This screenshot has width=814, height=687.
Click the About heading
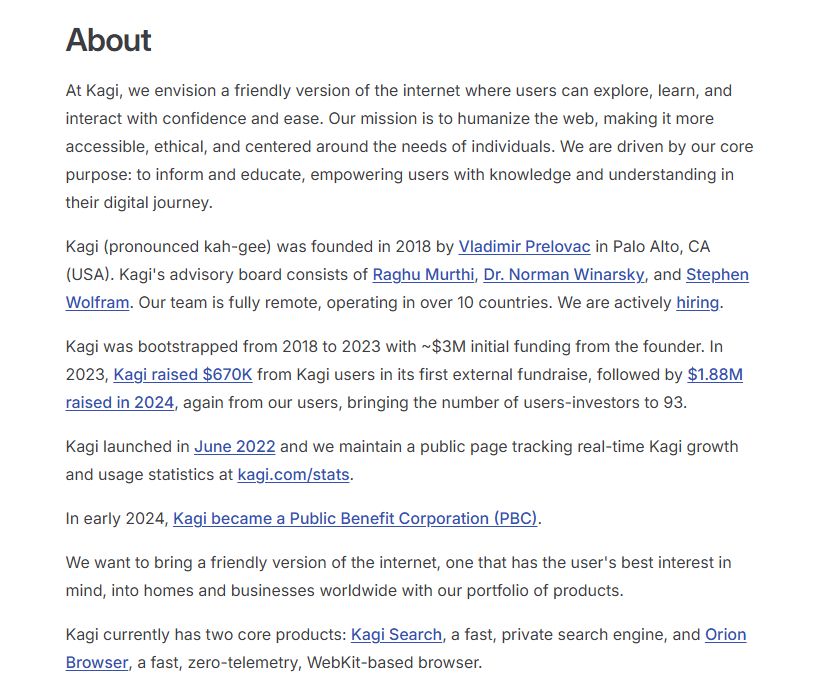(108, 40)
